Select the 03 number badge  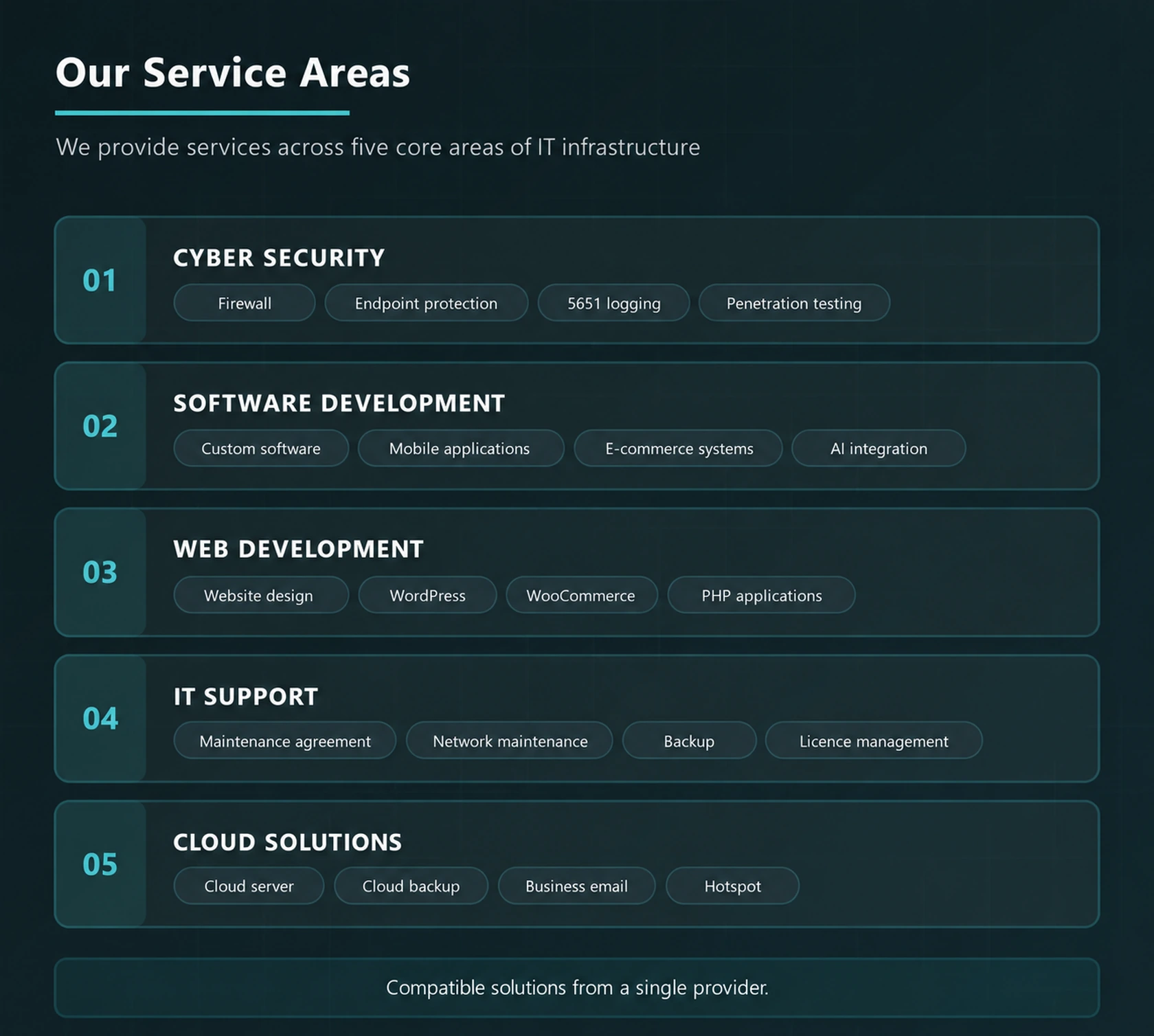[x=100, y=572]
